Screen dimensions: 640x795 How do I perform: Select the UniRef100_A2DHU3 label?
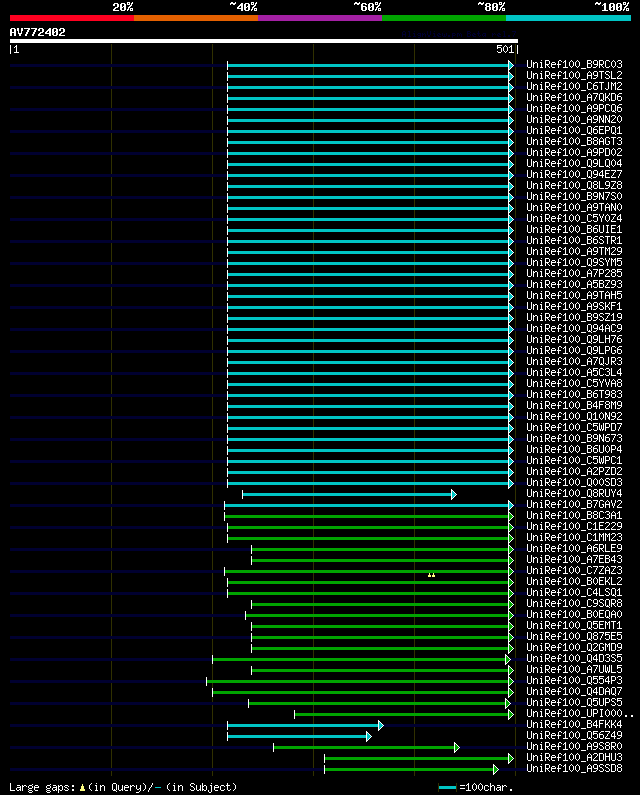(x=574, y=757)
